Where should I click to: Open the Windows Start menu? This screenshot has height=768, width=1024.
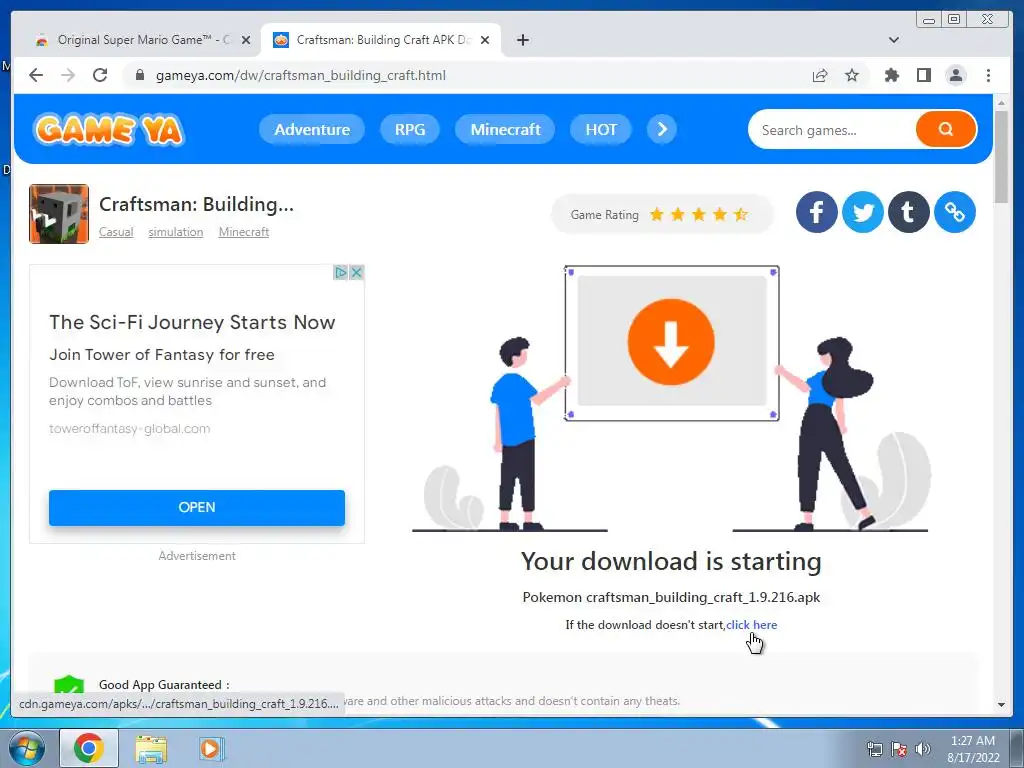point(26,748)
